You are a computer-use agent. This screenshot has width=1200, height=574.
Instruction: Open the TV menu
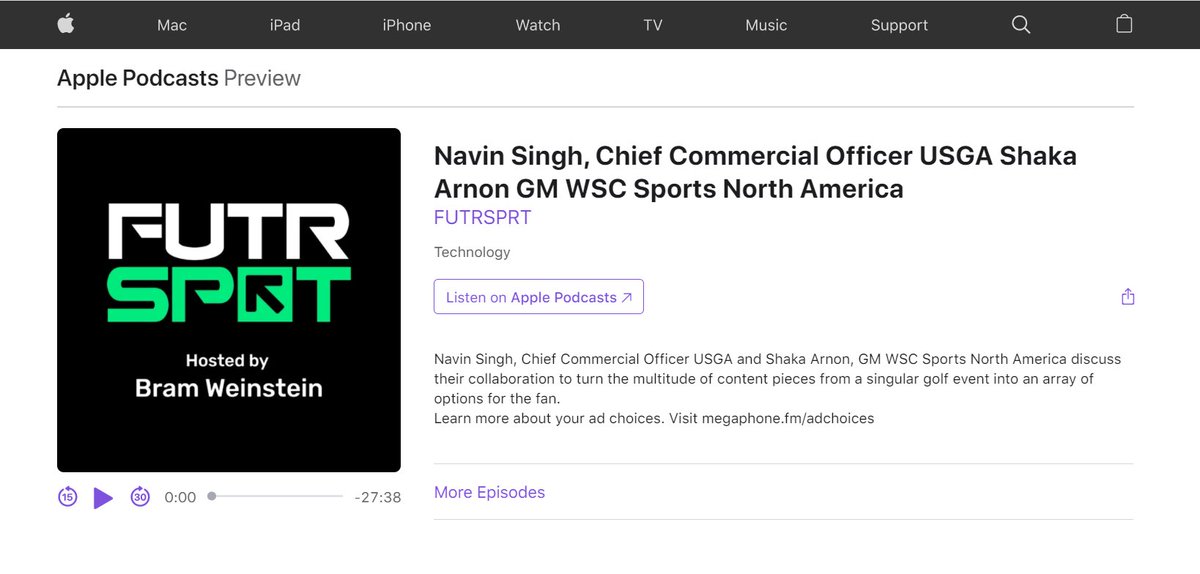pos(653,25)
